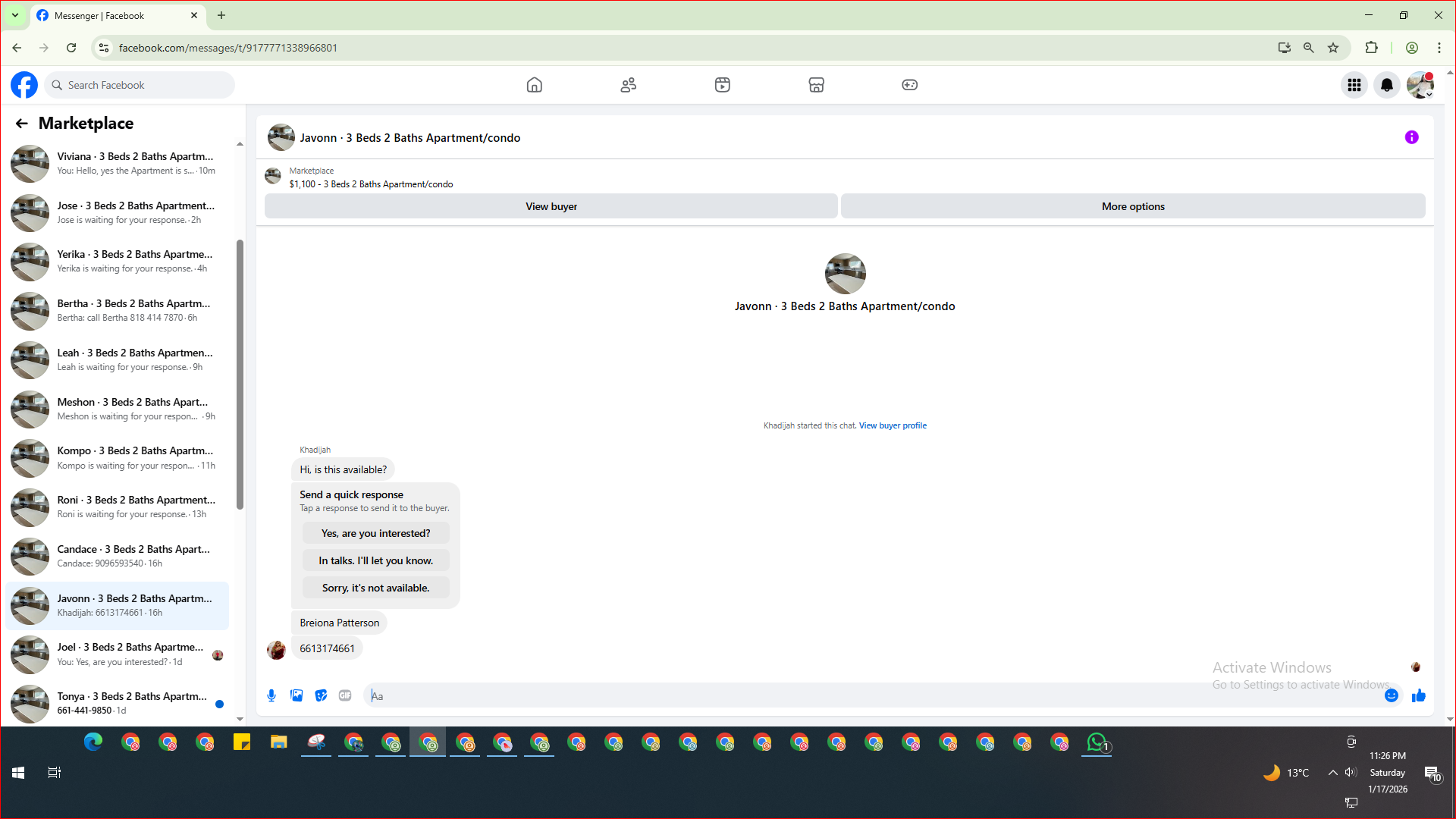Open the GIF picker icon
The height and width of the screenshot is (819, 1456).
(x=345, y=695)
